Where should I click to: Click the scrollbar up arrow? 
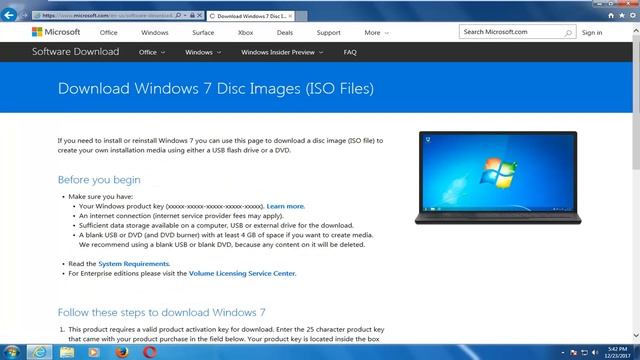click(636, 31)
